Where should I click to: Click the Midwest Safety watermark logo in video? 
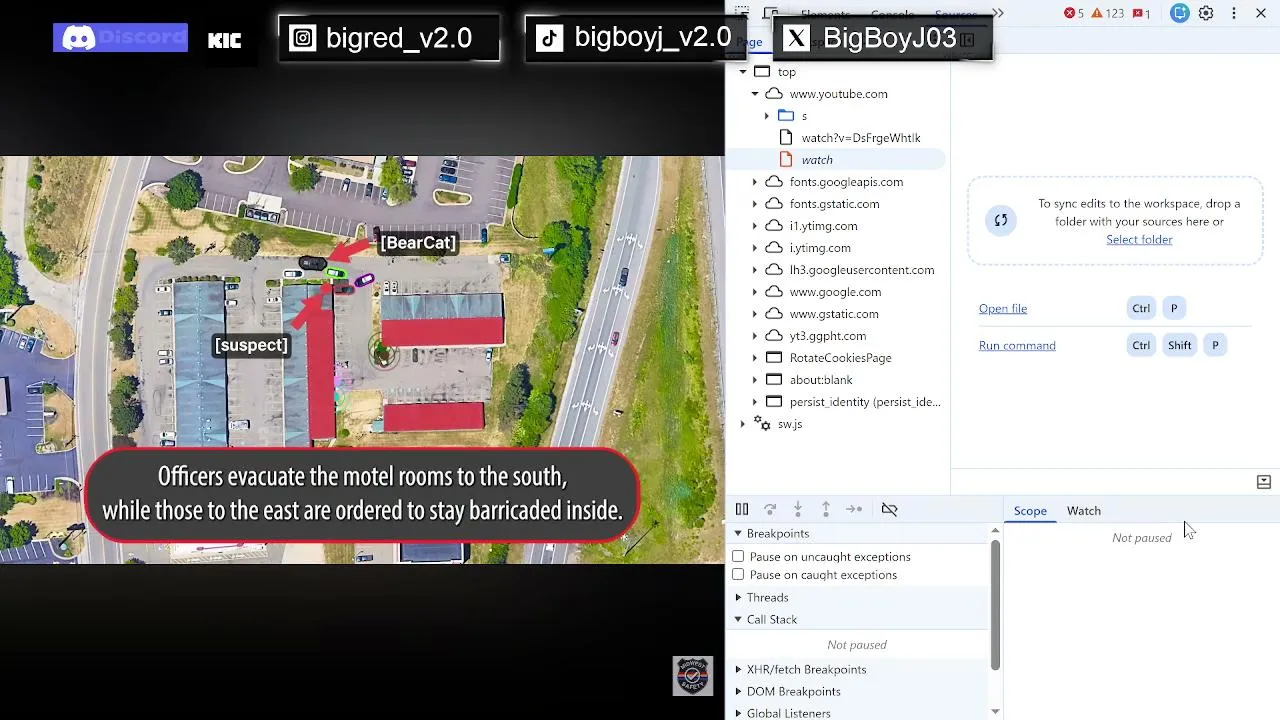(x=692, y=675)
